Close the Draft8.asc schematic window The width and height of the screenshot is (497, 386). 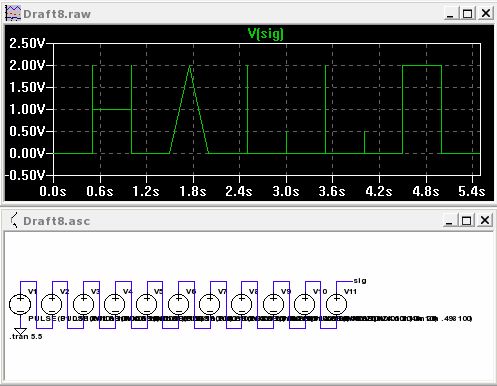(485, 220)
